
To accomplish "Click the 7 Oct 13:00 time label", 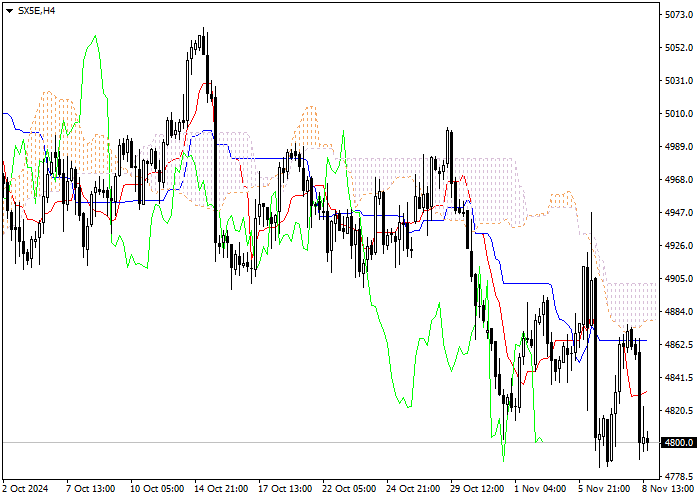I will [x=91, y=489].
